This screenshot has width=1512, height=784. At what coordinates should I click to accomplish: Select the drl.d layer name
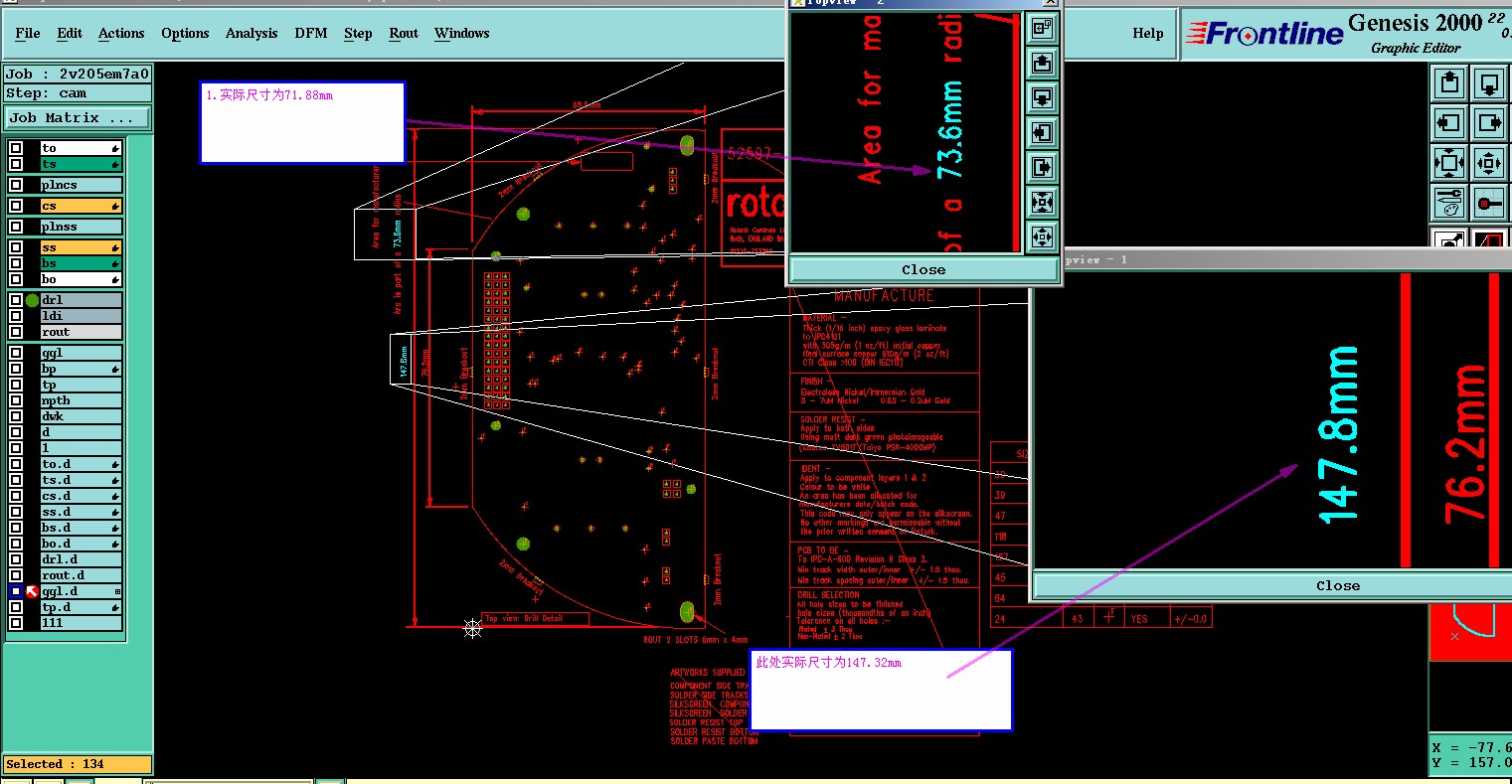pyautogui.click(x=81, y=559)
